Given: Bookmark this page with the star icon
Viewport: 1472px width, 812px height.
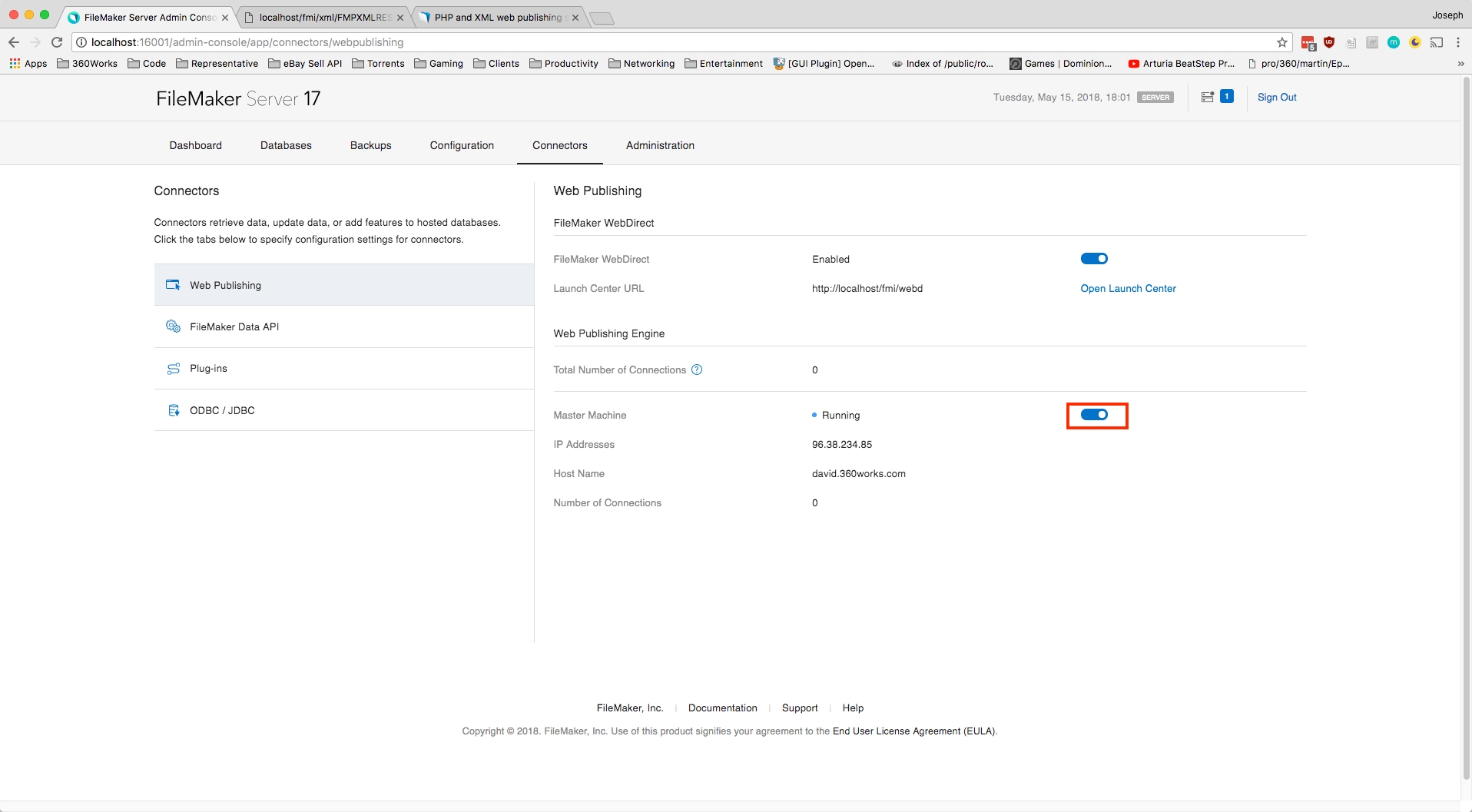Looking at the screenshot, I should tap(1282, 42).
